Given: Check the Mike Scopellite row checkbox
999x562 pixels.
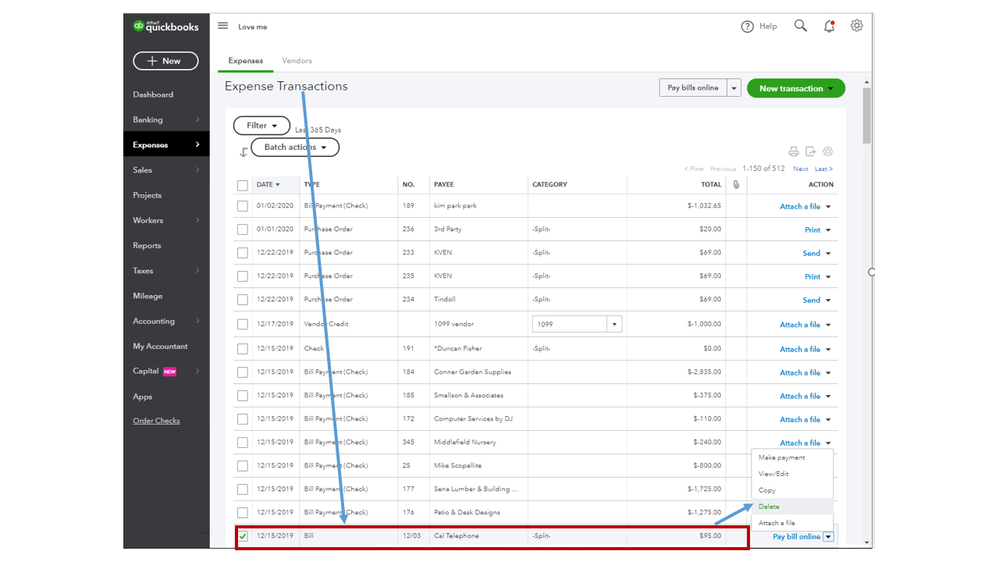Looking at the screenshot, I should pyautogui.click(x=242, y=466).
